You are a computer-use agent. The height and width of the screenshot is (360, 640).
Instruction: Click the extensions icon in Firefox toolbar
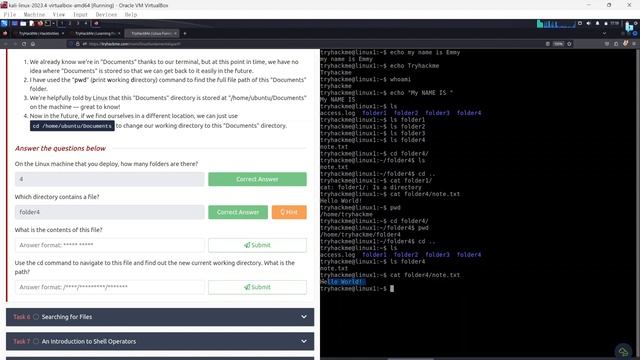[616, 44]
